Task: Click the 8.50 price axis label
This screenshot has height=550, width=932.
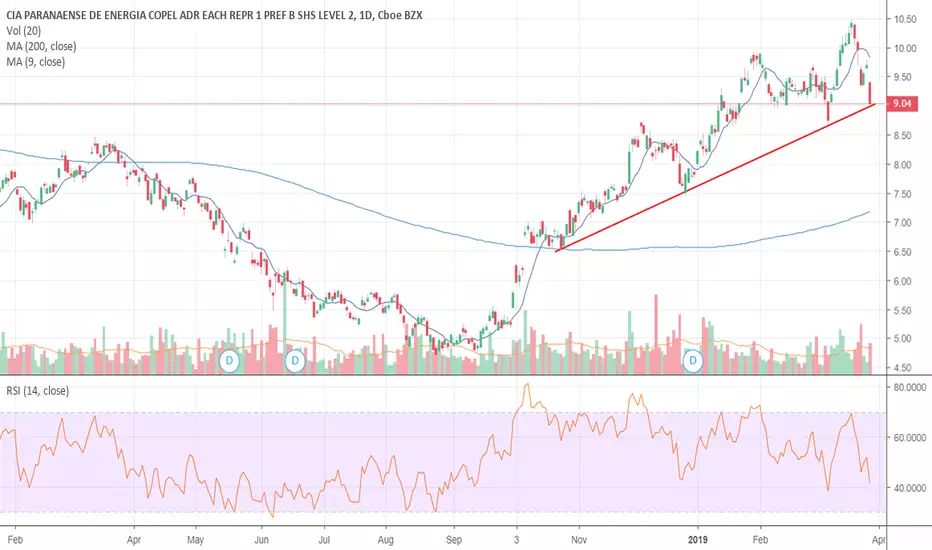Action: coord(905,136)
